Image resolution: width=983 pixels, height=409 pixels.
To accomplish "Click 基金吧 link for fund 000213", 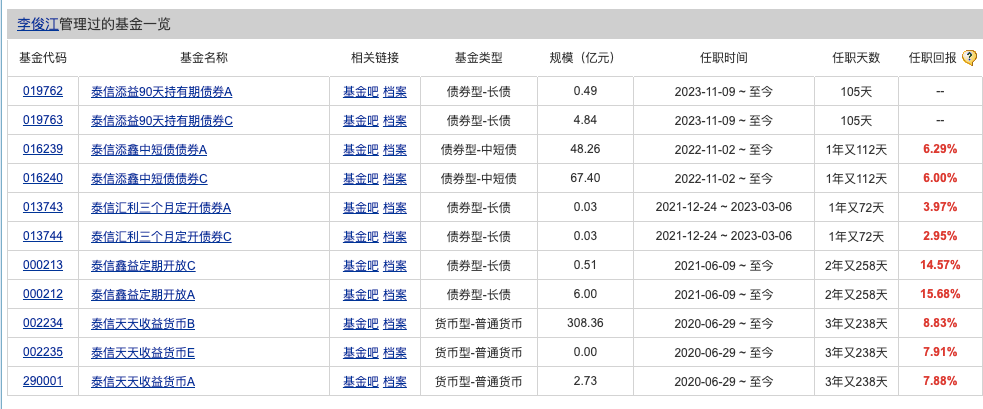I will pos(360,266).
